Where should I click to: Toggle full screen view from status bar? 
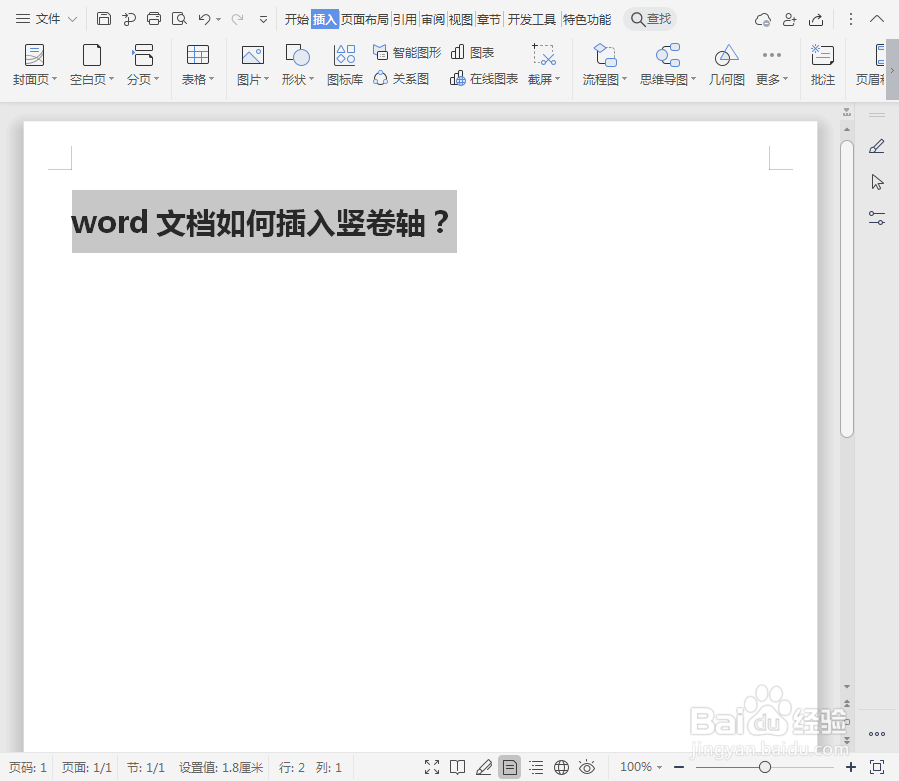pos(432,767)
